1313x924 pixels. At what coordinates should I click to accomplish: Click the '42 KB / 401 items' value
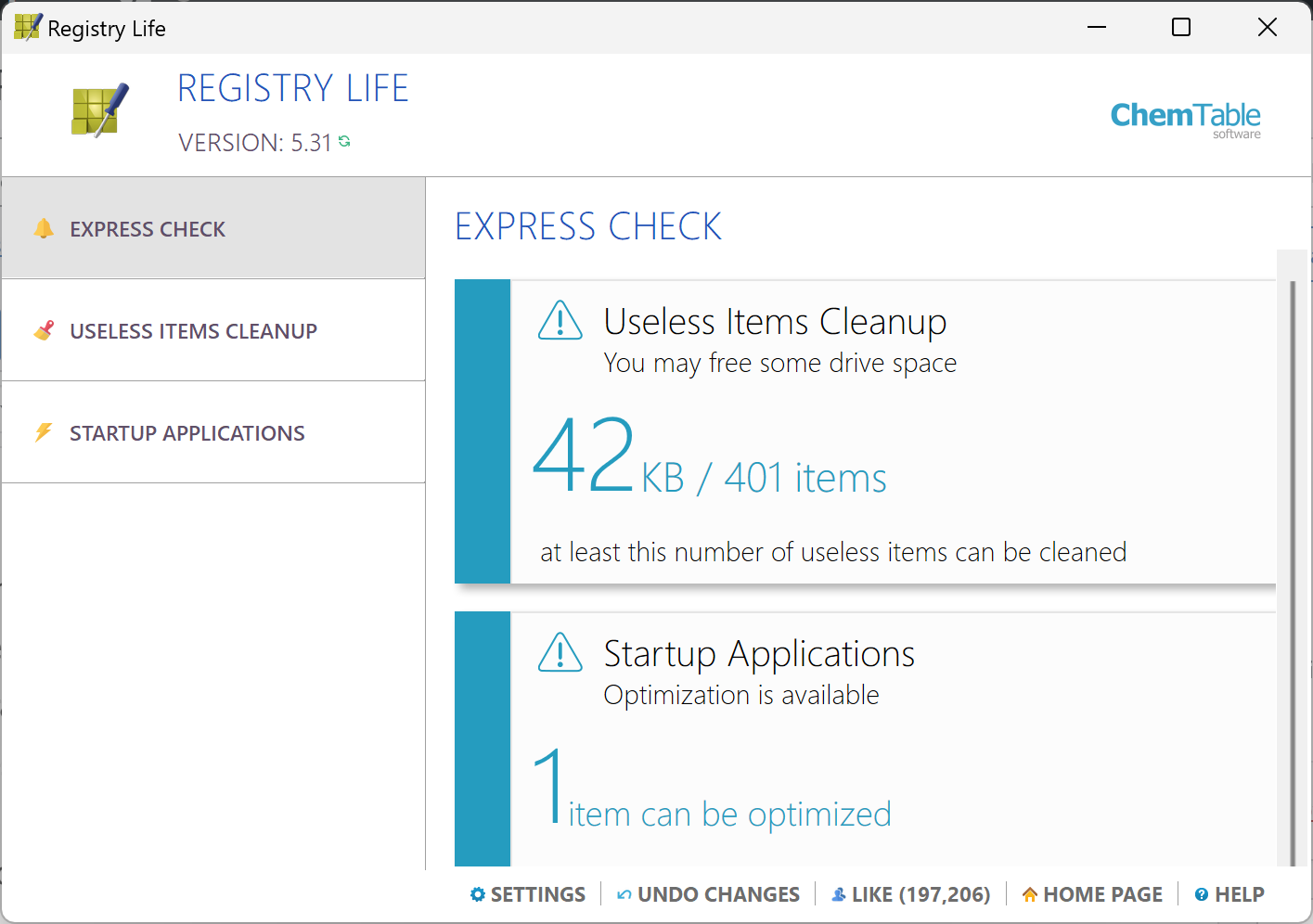tap(710, 456)
